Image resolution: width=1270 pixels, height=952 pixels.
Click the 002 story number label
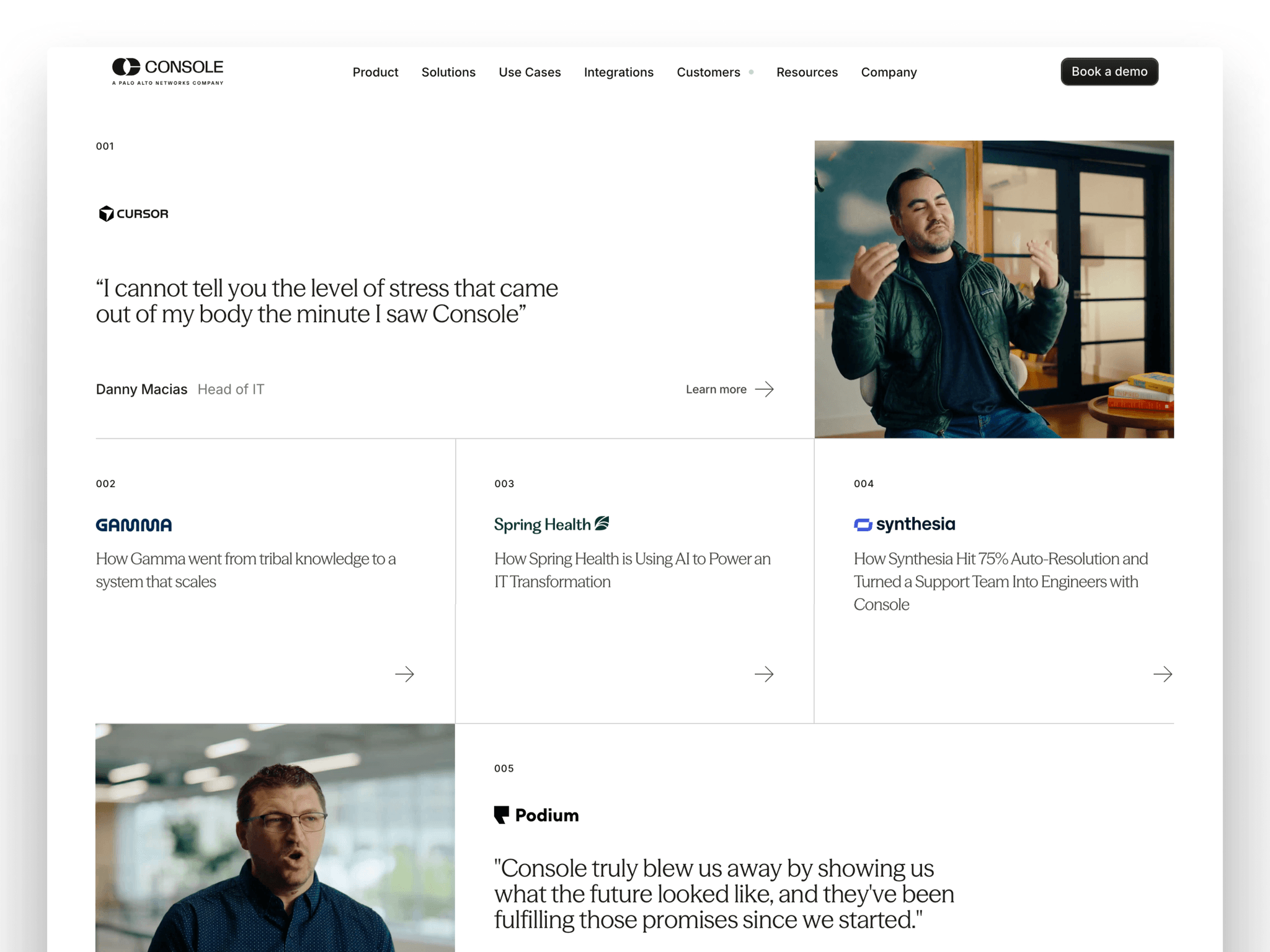[x=105, y=483]
